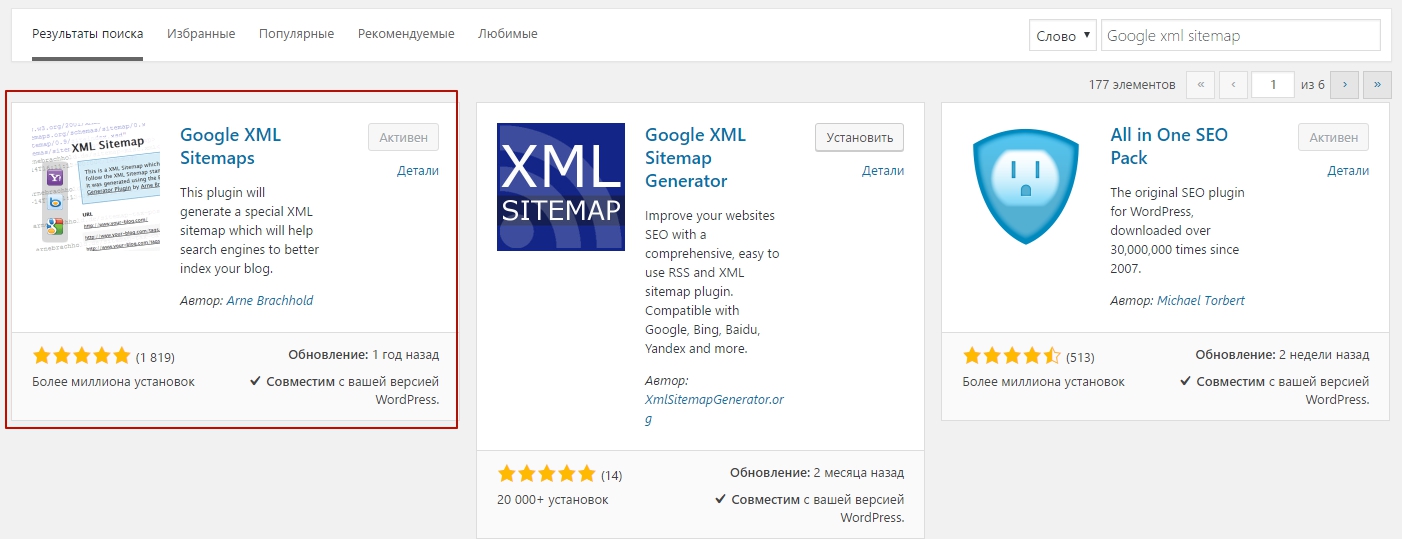The image size is (1402, 539).
Task: Go to the next results page
Action: pyautogui.click(x=1344, y=85)
